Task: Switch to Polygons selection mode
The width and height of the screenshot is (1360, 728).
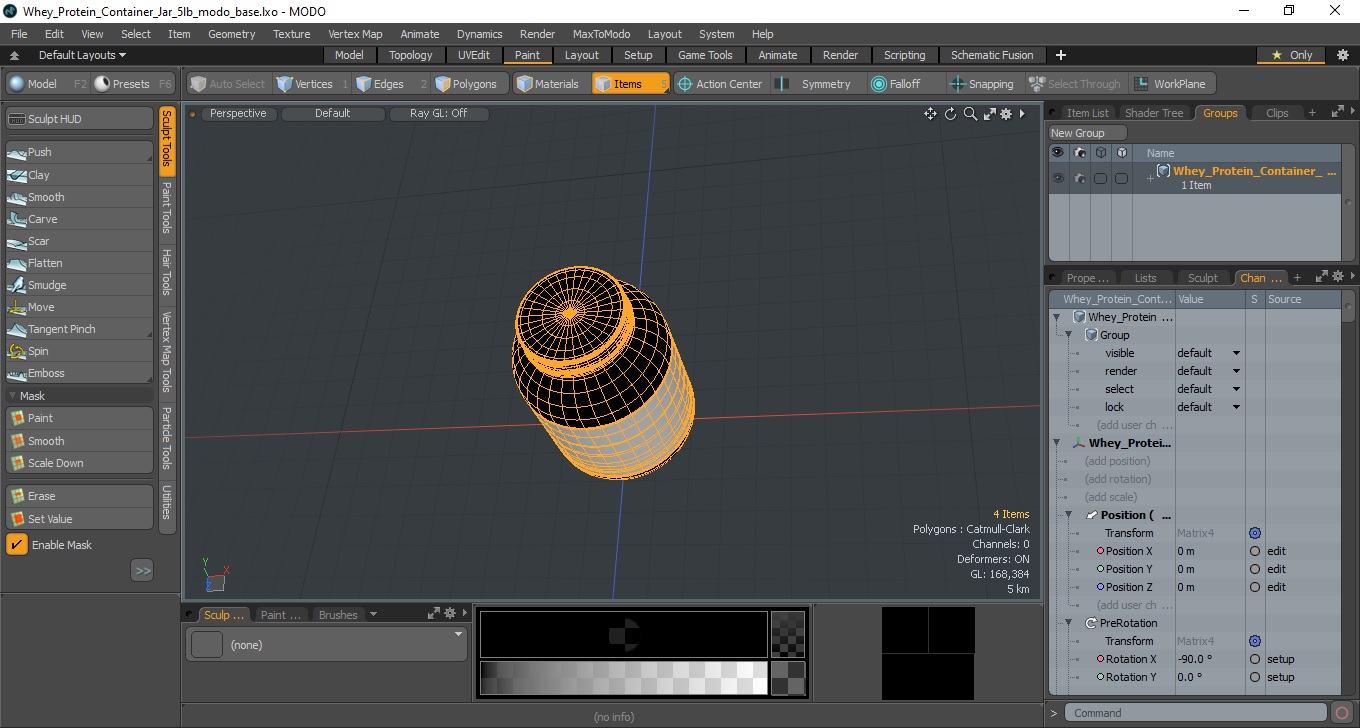Action: 470,84
